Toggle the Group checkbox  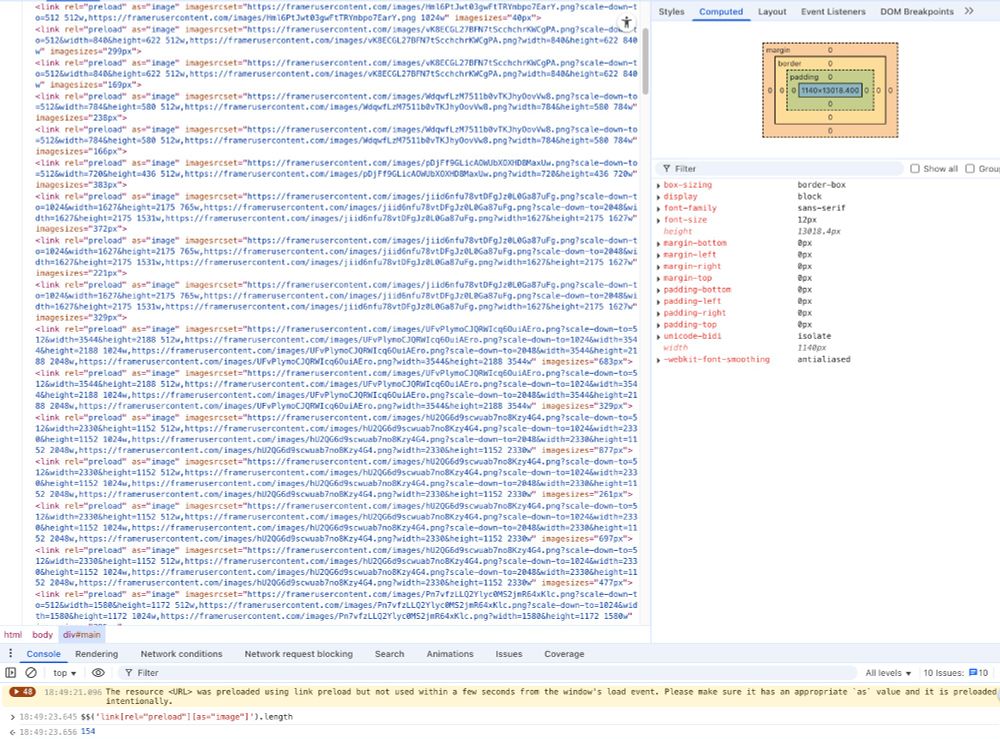(970, 168)
